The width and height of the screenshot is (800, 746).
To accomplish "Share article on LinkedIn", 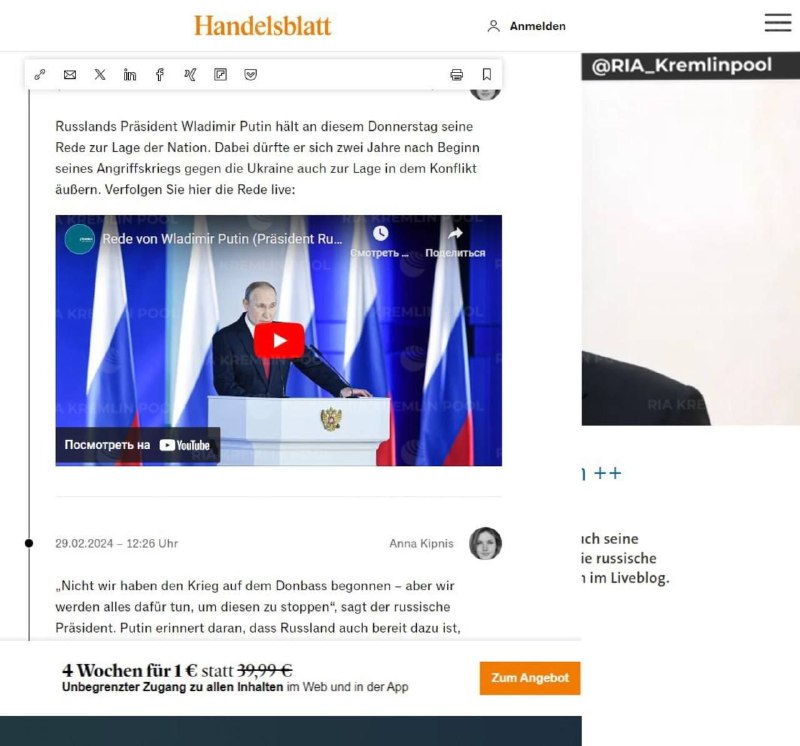I will click(130, 75).
